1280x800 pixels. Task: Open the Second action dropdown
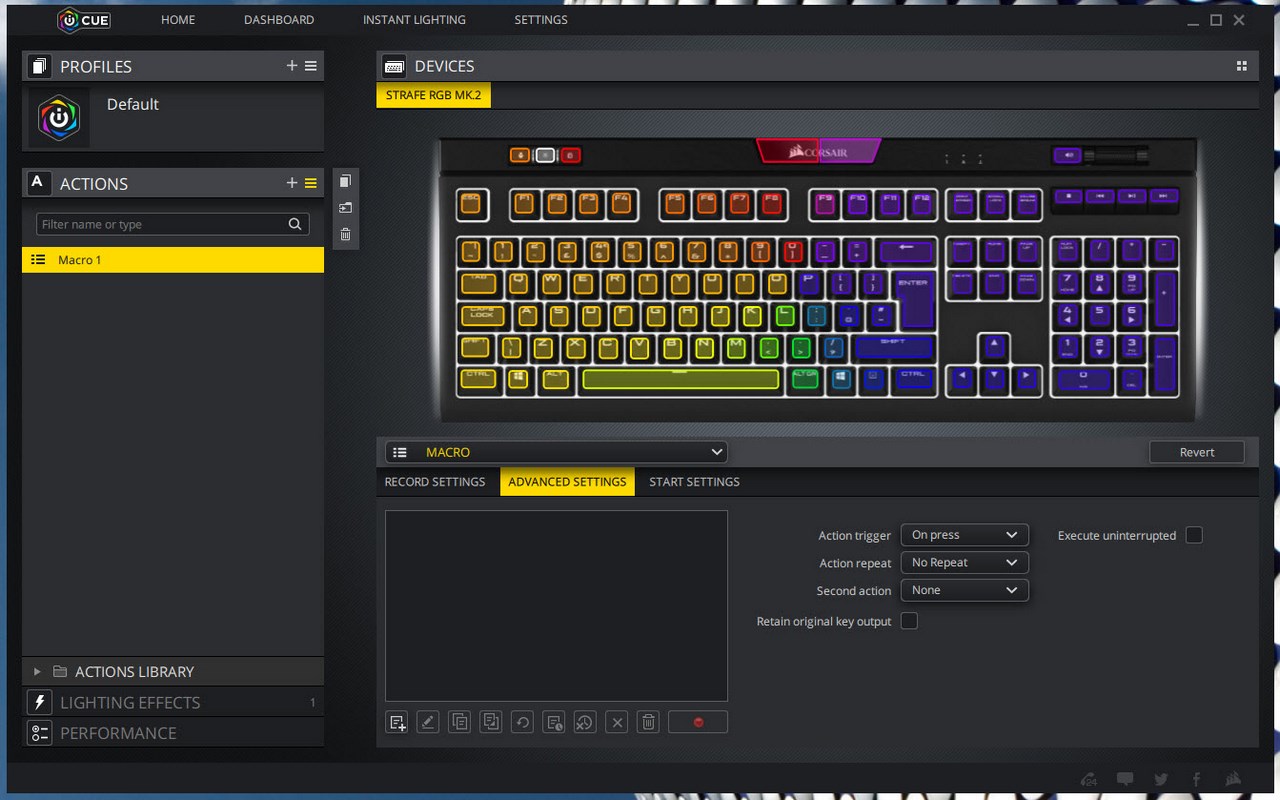click(x=964, y=590)
